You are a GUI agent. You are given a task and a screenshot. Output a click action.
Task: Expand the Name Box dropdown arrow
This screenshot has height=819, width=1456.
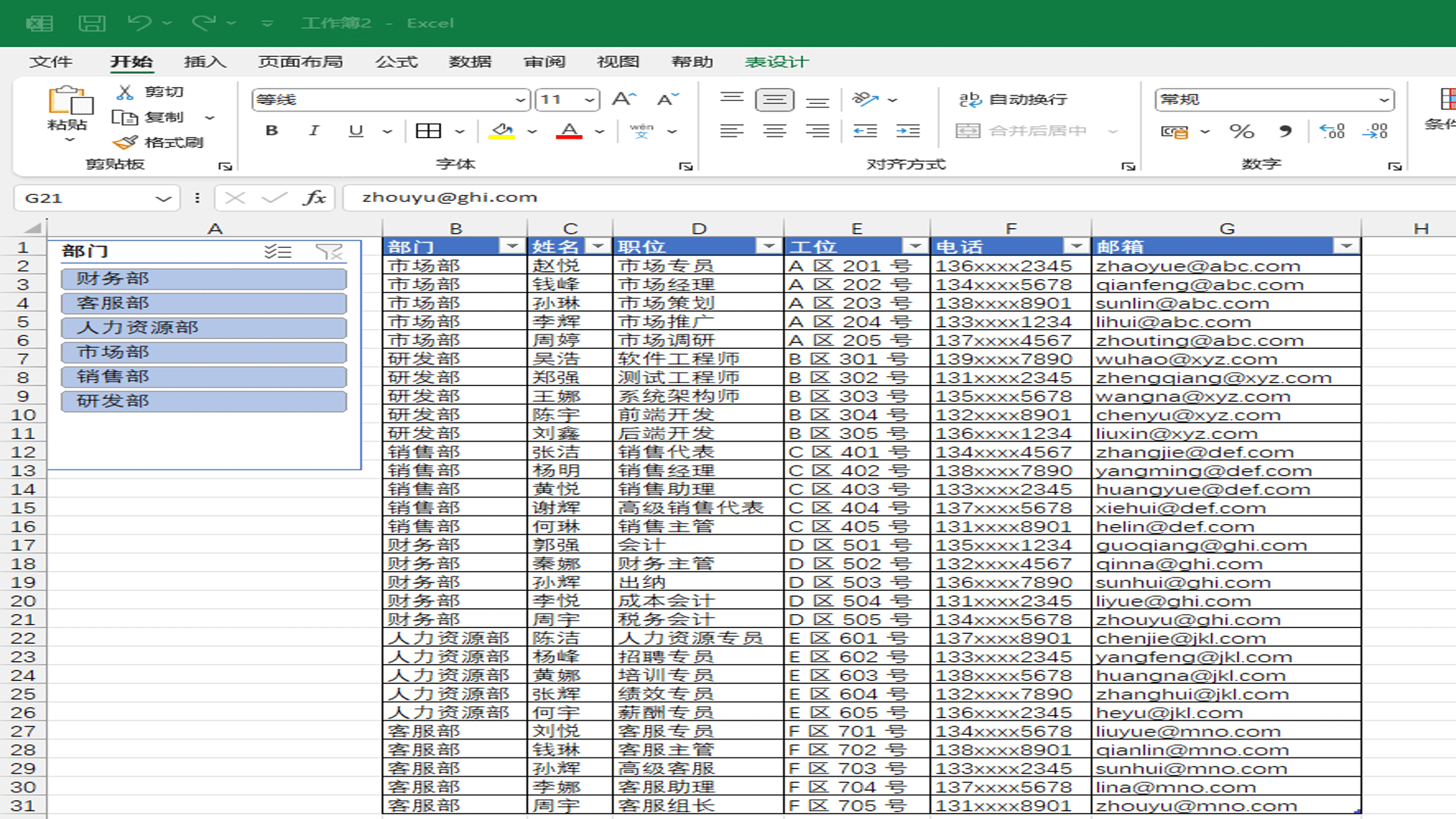click(162, 199)
